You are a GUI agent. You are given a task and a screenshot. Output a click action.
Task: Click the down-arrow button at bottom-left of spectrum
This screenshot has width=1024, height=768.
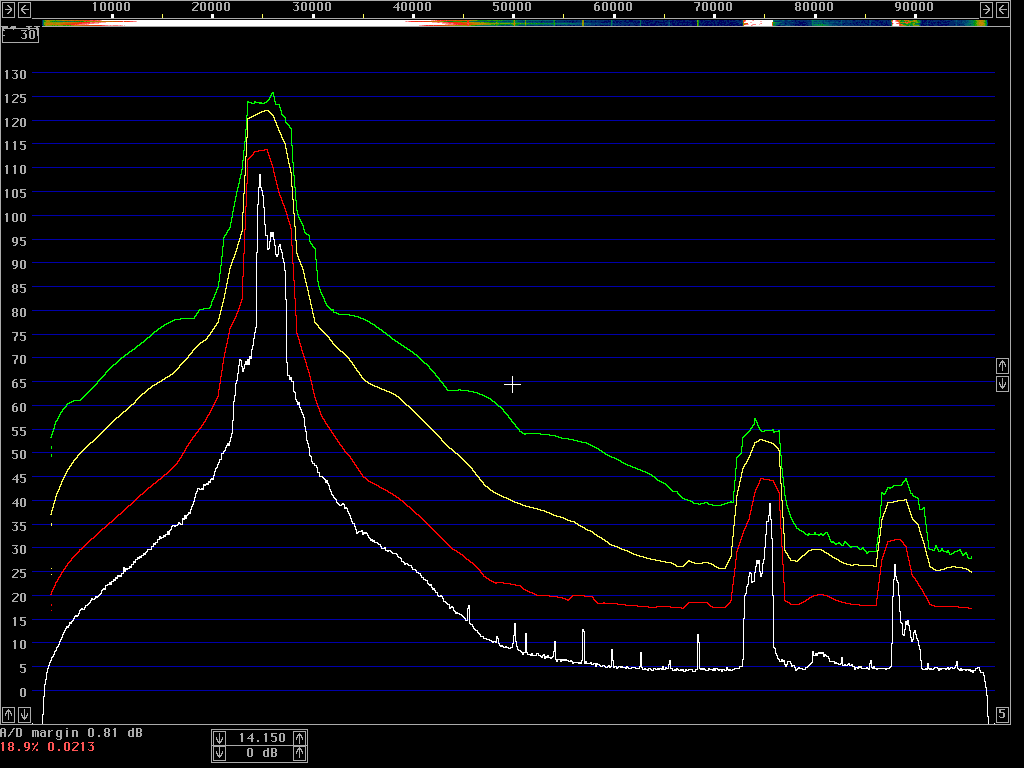24,714
